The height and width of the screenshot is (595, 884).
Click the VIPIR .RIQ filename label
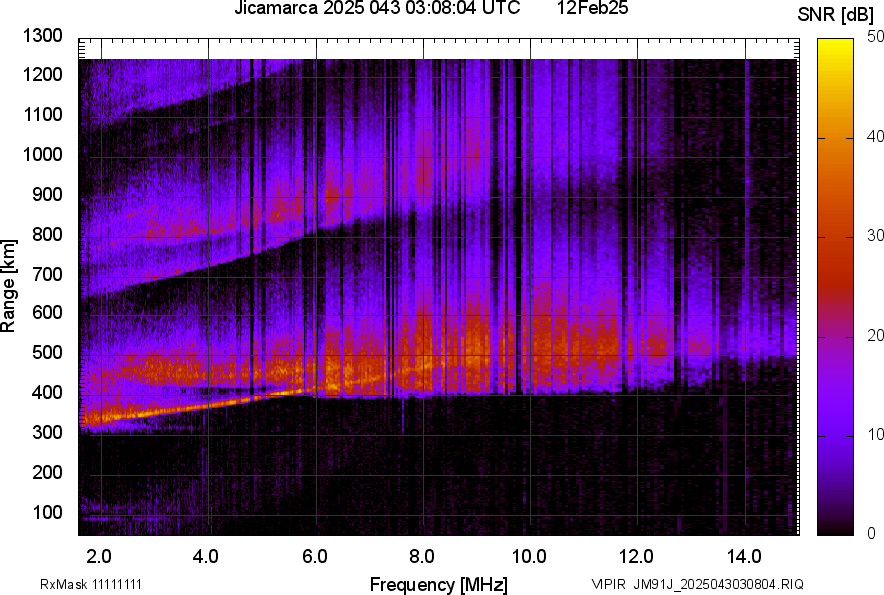click(x=696, y=584)
